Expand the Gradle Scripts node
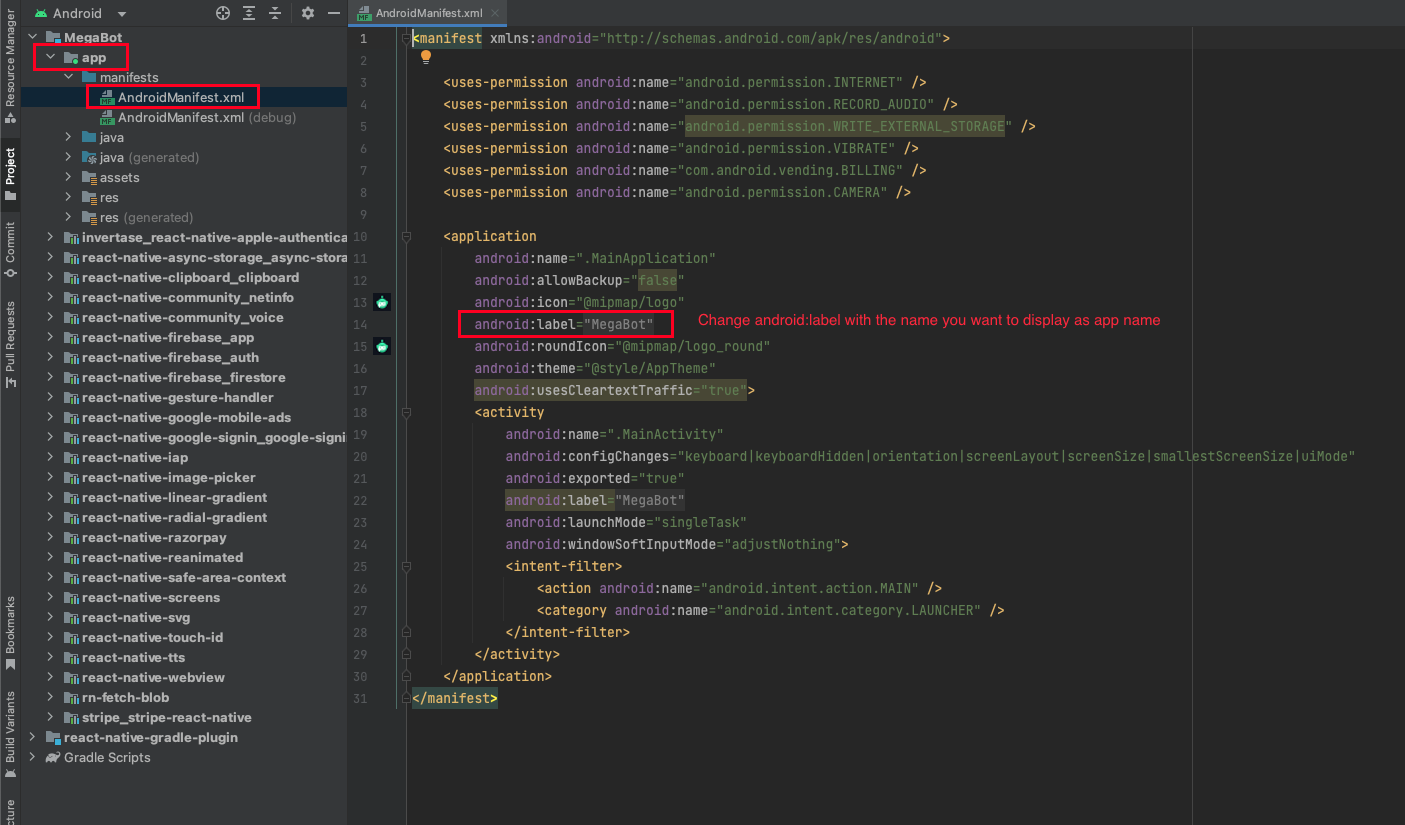 coord(33,757)
